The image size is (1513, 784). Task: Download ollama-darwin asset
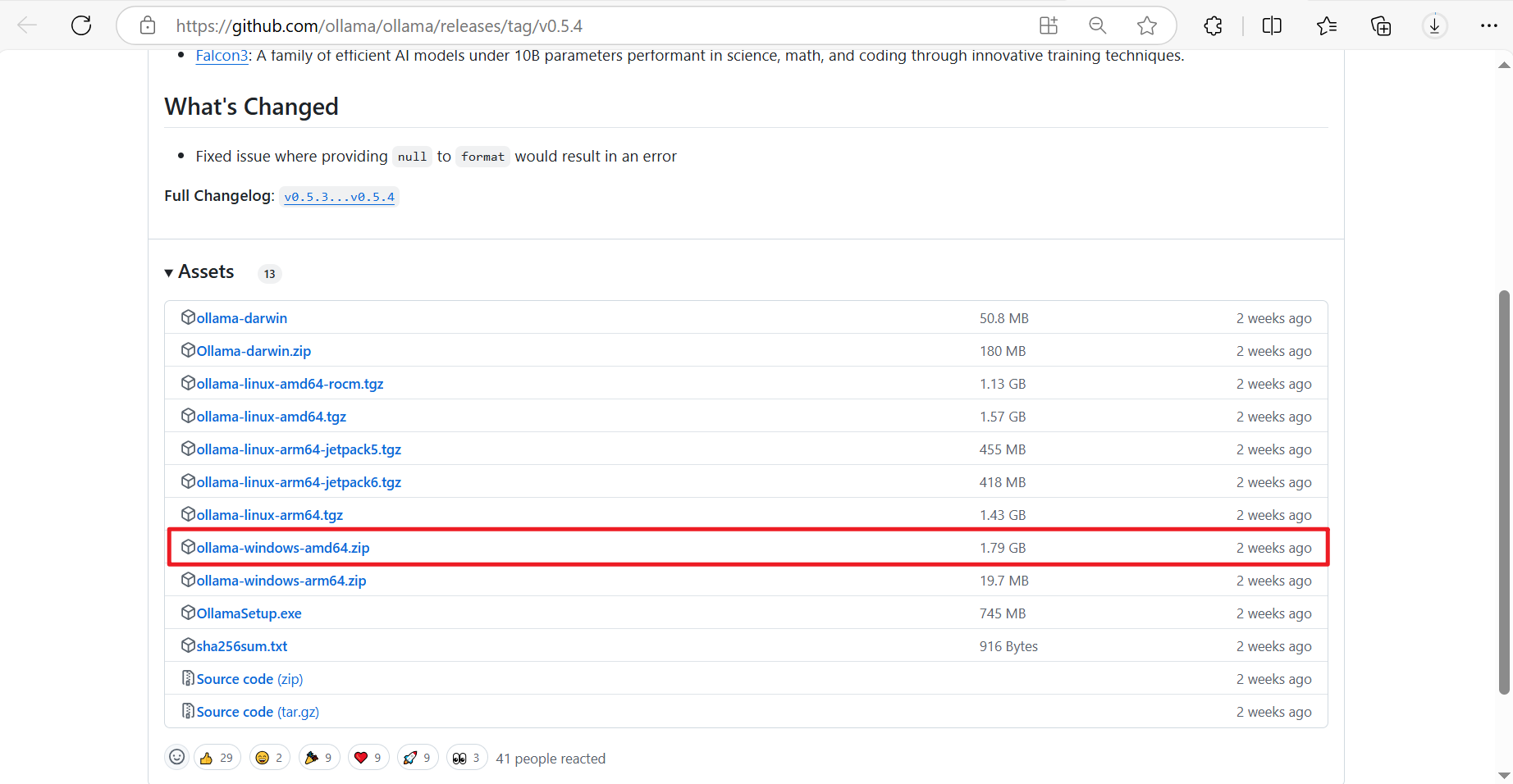click(x=242, y=318)
